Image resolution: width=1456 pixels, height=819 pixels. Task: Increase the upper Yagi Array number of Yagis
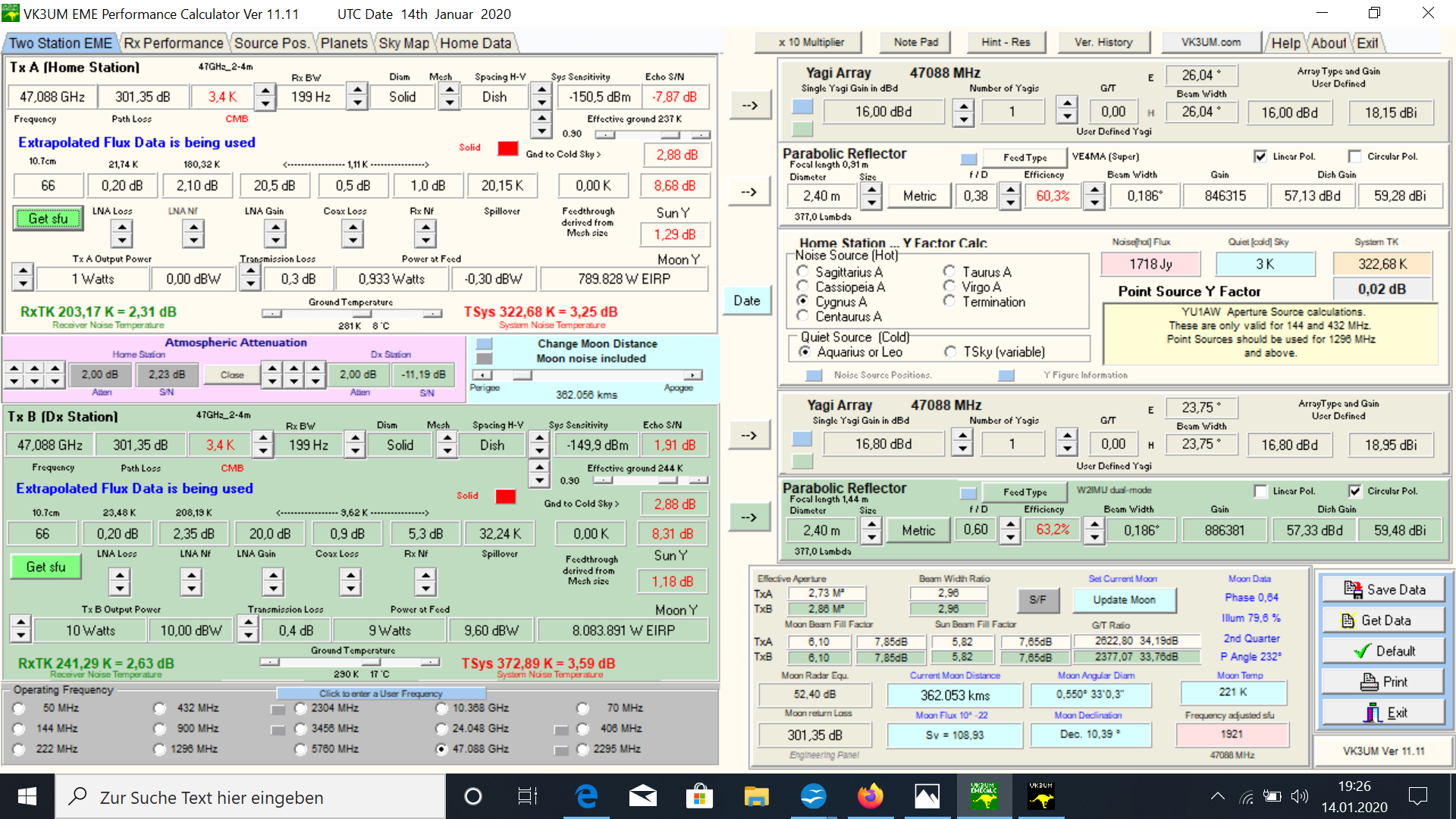1067,105
